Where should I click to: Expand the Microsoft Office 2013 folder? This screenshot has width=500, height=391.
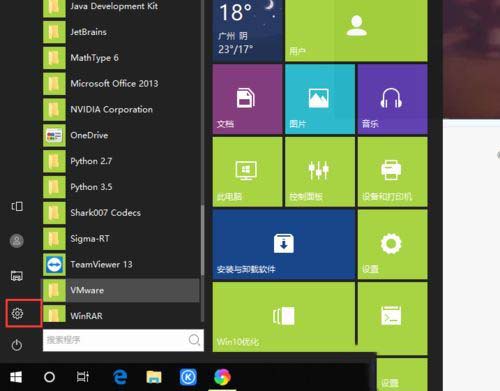(x=121, y=84)
